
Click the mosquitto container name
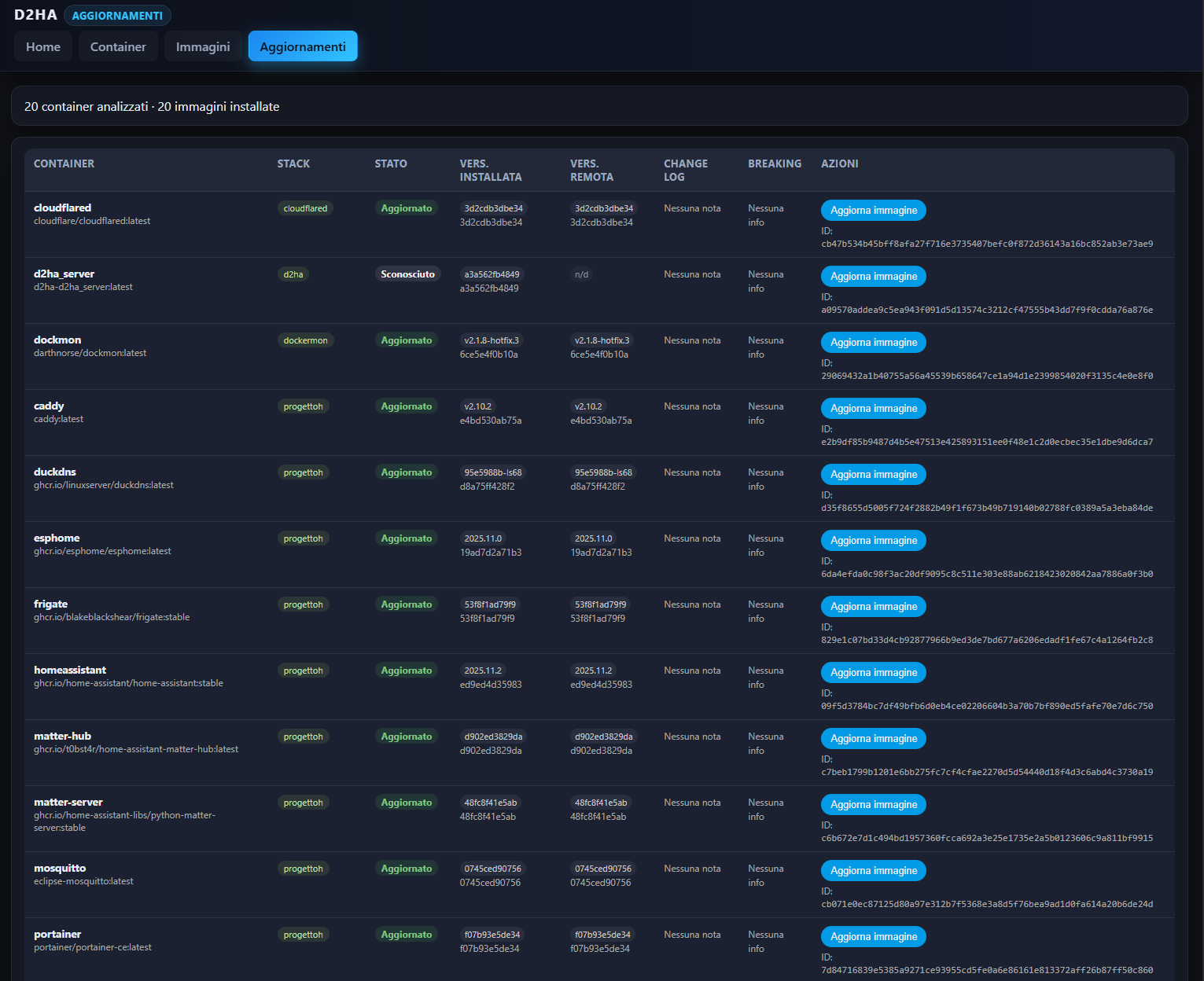pos(60,868)
